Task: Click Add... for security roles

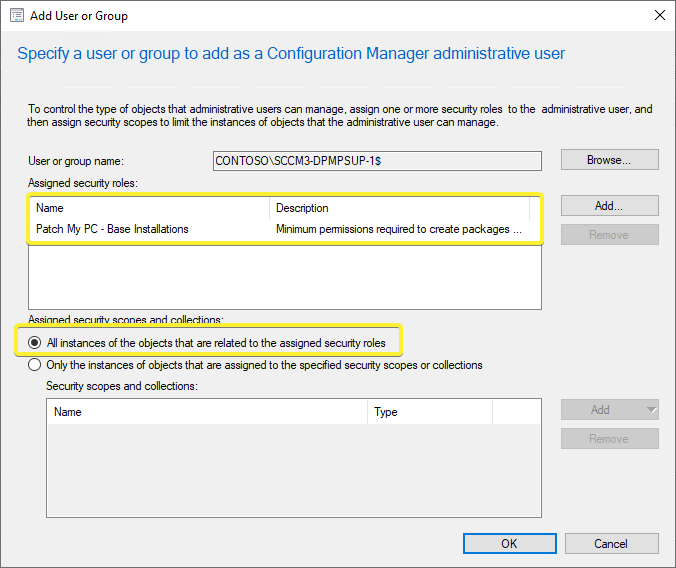Action: [x=610, y=206]
